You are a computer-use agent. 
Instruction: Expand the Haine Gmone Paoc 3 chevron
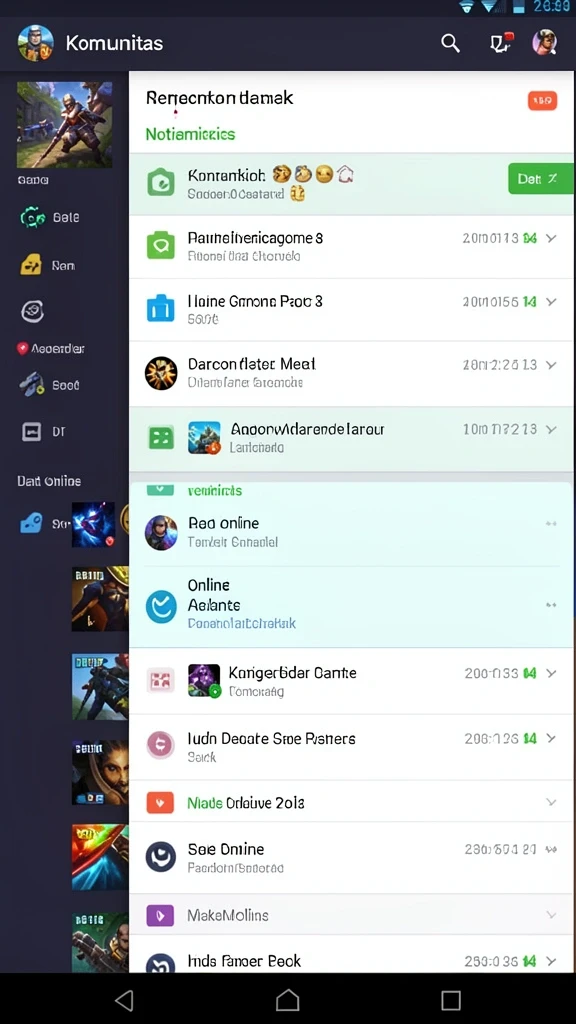pyautogui.click(x=552, y=302)
